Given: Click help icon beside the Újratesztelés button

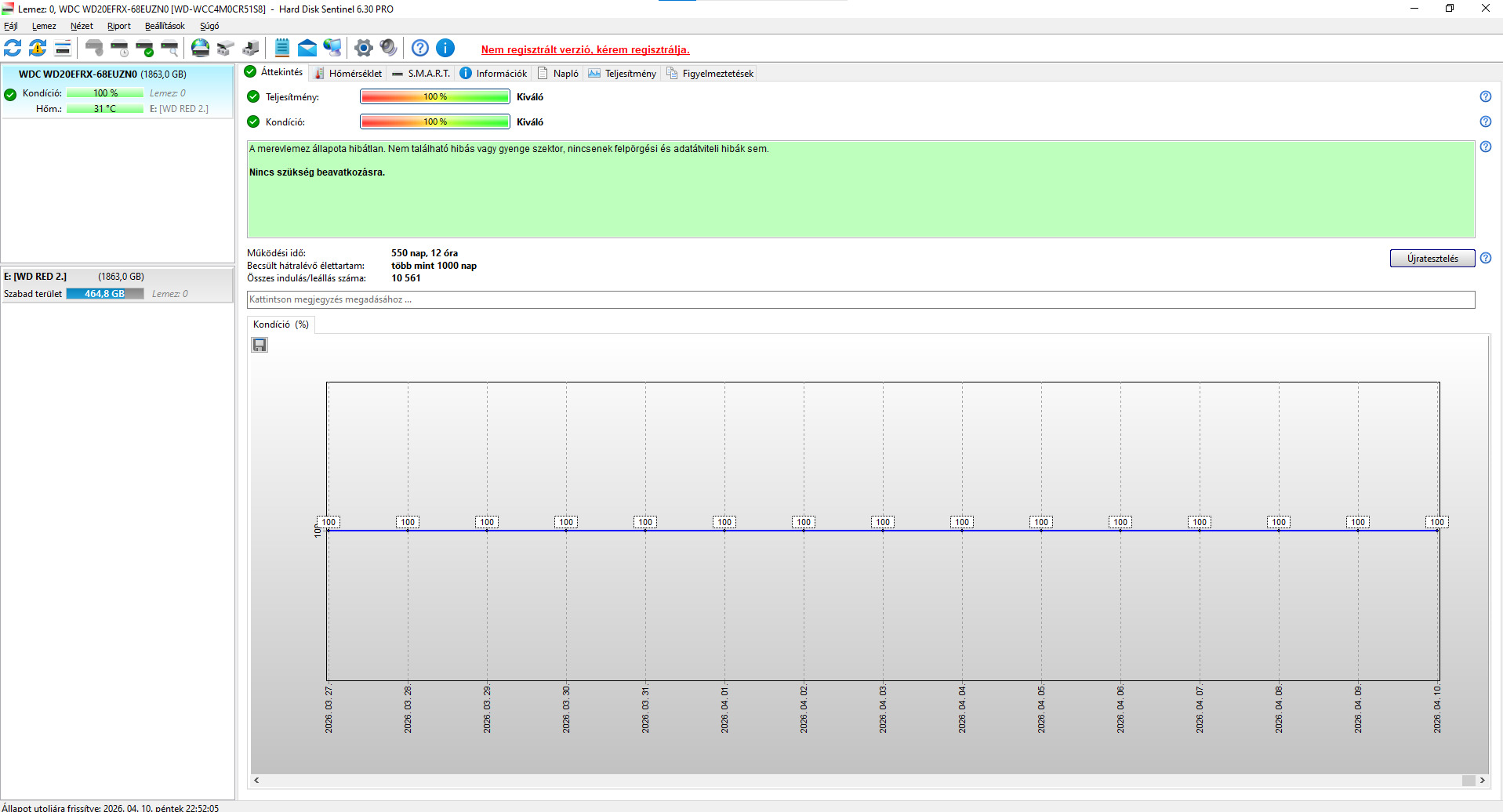Looking at the screenshot, I should [1486, 258].
